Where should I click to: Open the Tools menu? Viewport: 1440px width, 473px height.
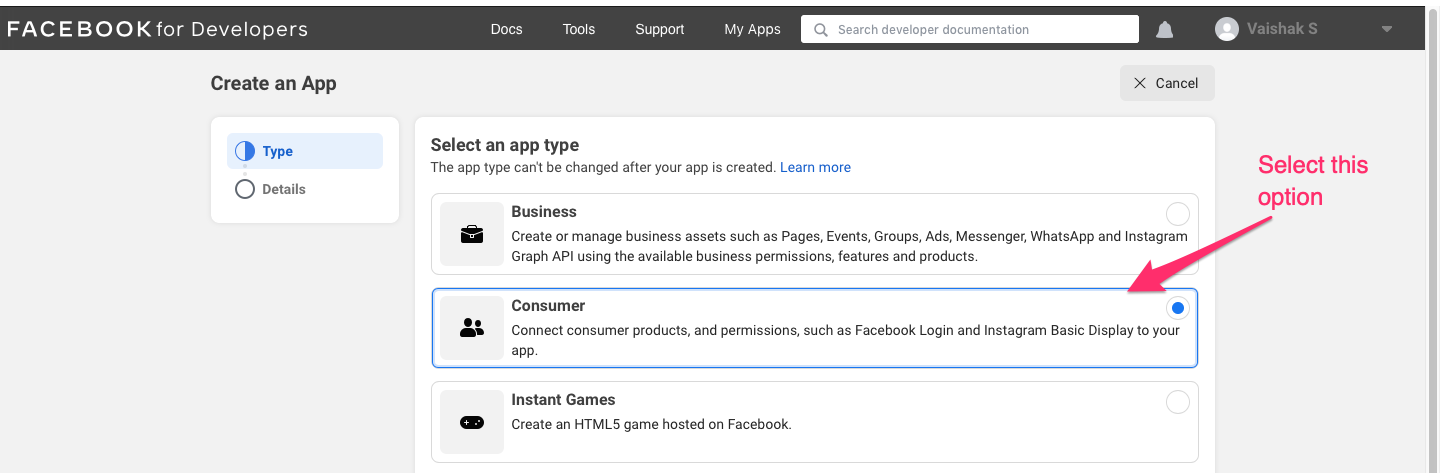click(579, 29)
